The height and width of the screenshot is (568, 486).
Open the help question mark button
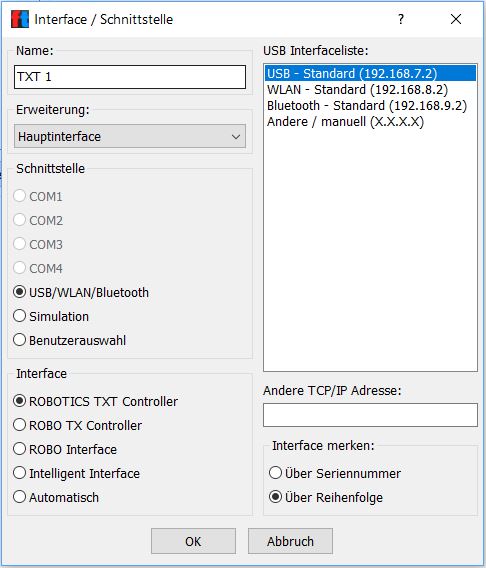pyautogui.click(x=401, y=19)
